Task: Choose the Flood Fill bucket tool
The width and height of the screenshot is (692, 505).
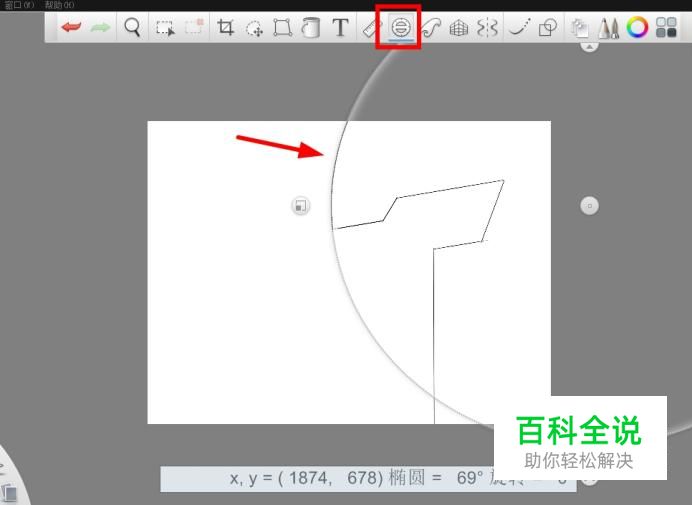Action: pos(311,27)
